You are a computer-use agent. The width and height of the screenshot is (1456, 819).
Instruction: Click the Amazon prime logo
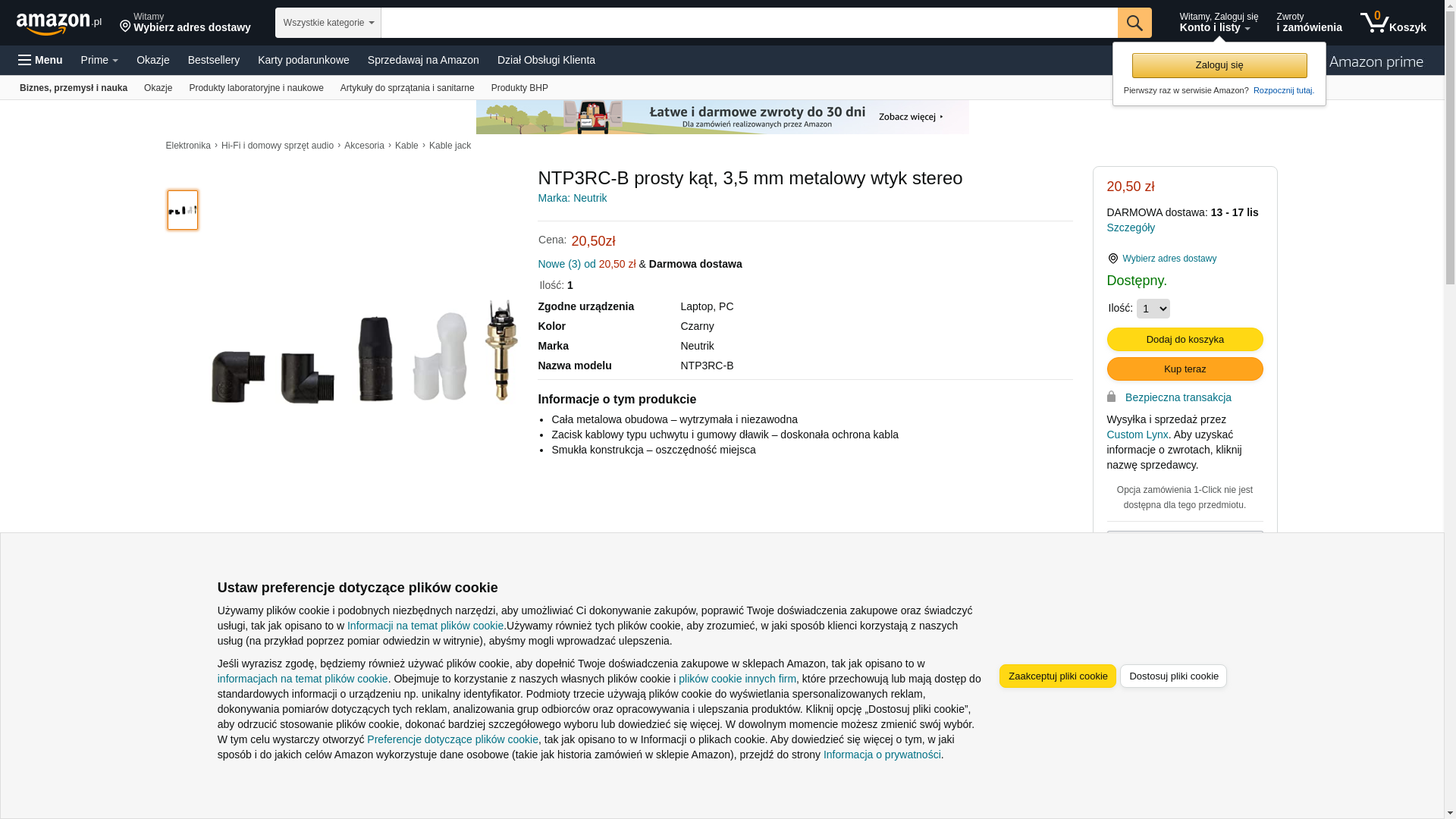(1376, 62)
